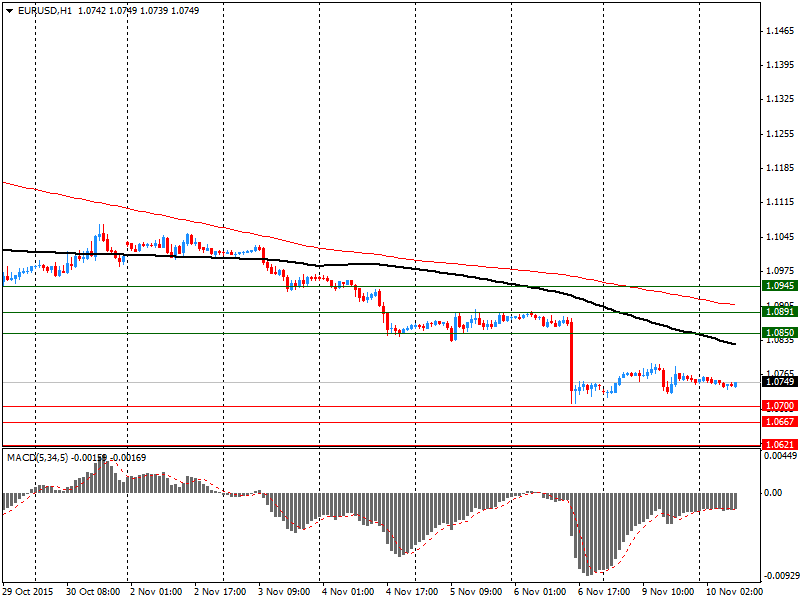800x600 pixels.
Task: Click the EURUSD,H1 symbol label
Action: 45,11
